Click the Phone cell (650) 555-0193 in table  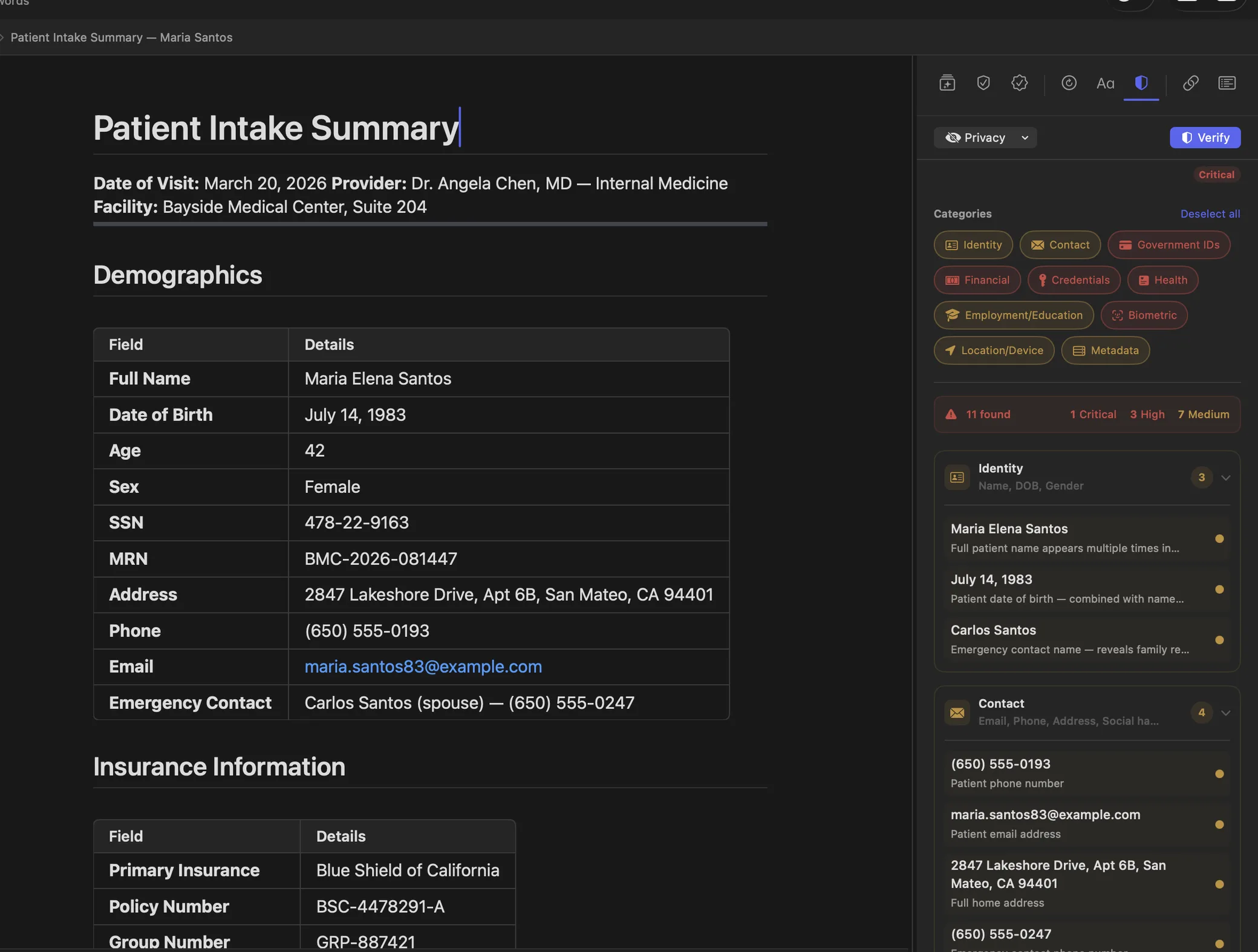point(509,631)
